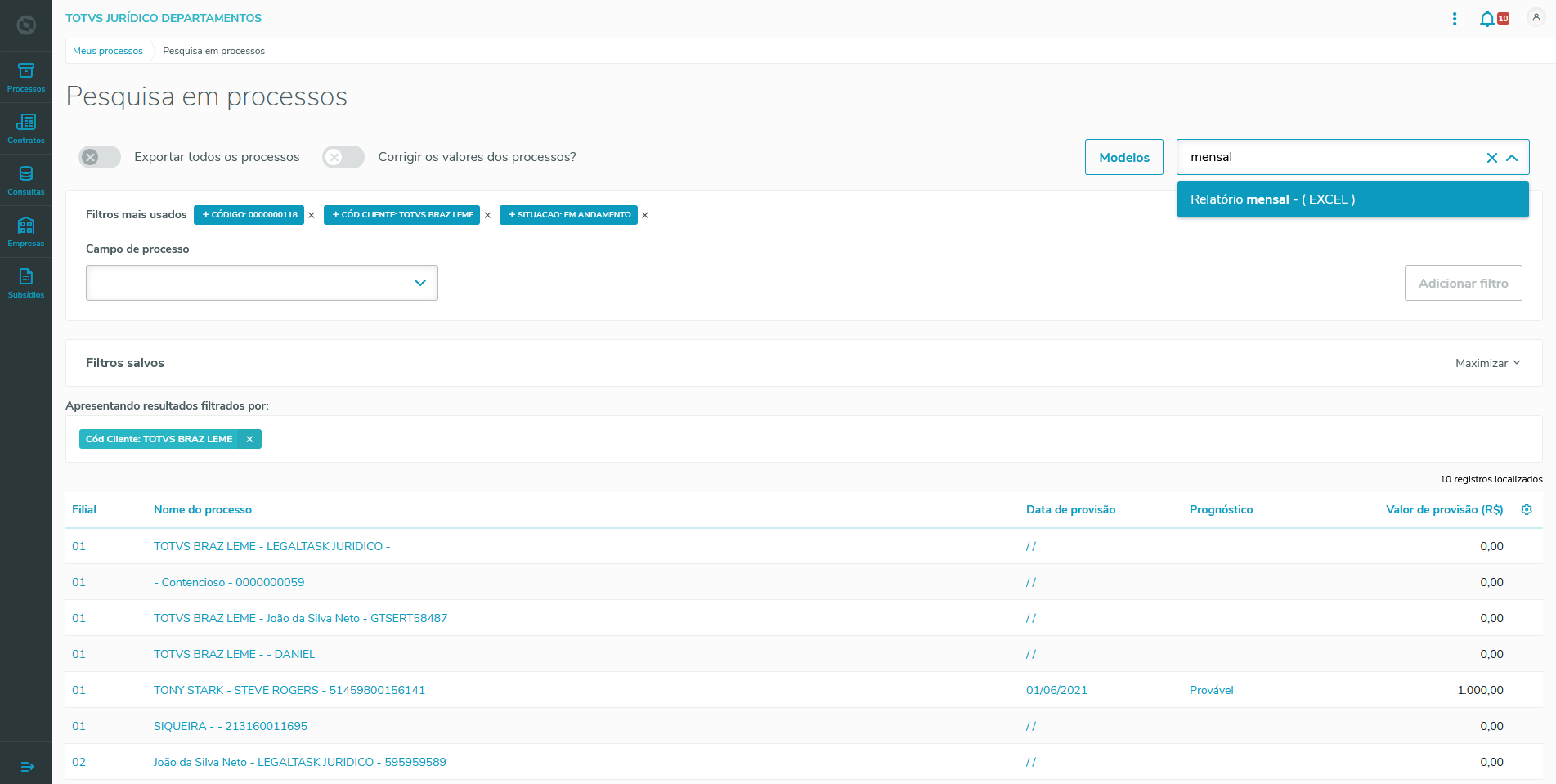Viewport: 1556px width, 784px height.
Task: Open table column settings gear
Action: (1527, 509)
